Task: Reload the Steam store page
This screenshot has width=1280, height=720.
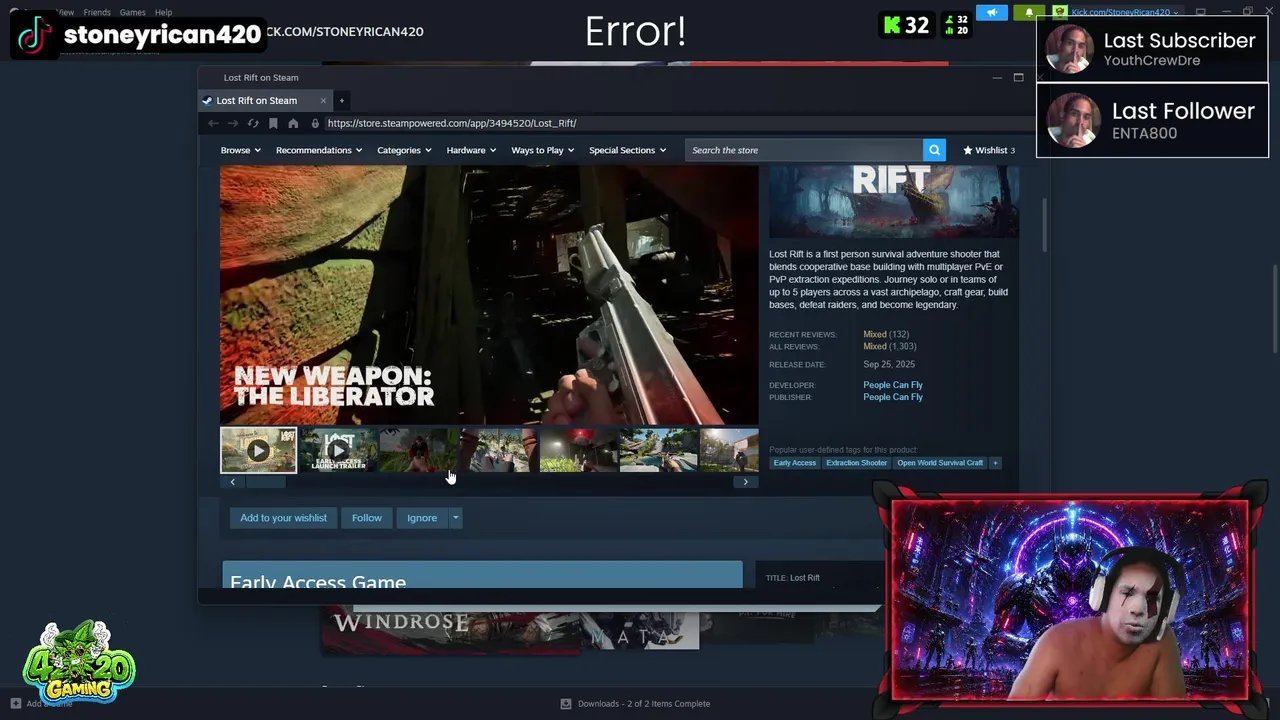Action: [x=253, y=123]
